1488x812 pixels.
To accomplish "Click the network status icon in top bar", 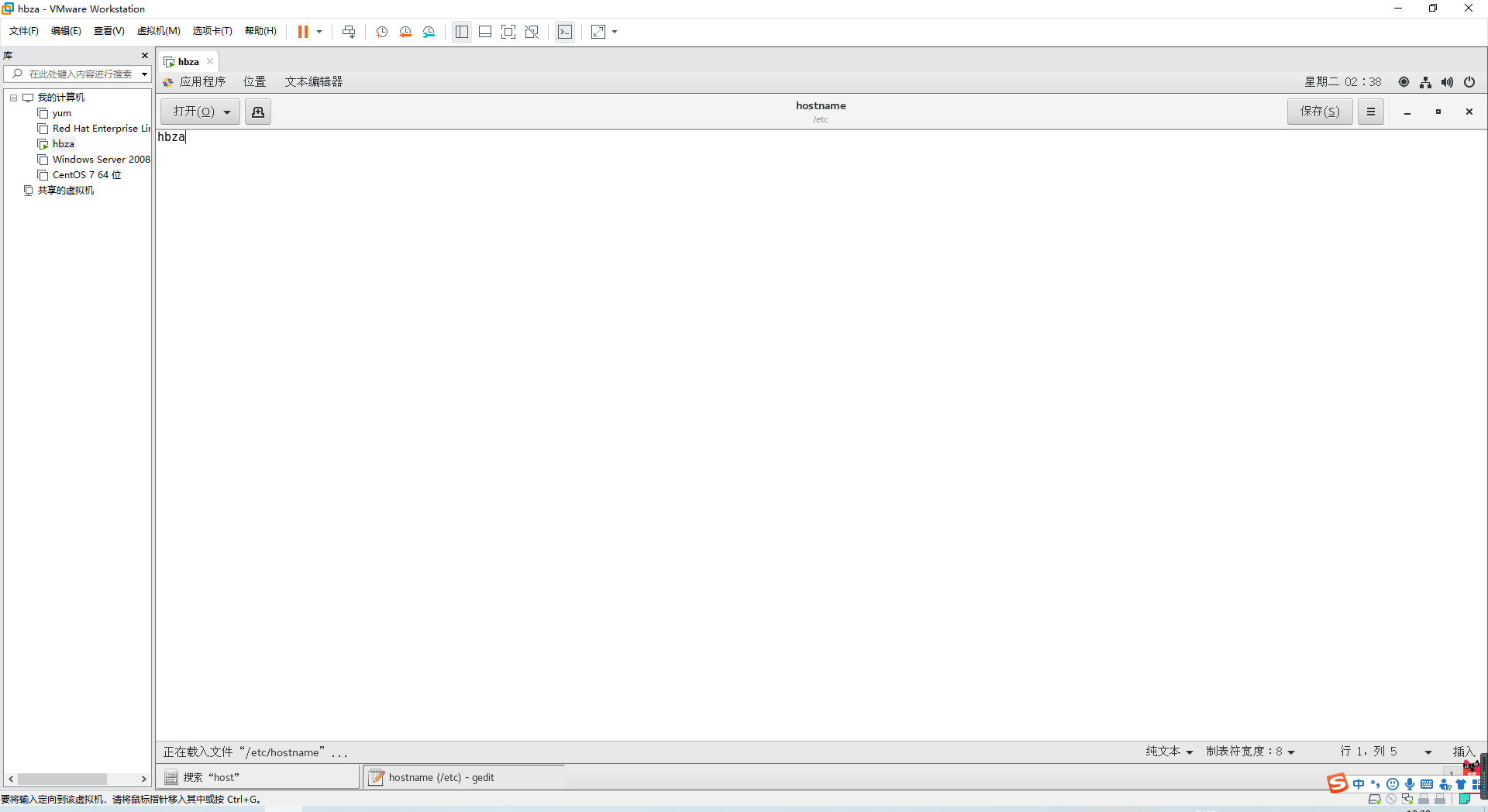I will pyautogui.click(x=1425, y=82).
